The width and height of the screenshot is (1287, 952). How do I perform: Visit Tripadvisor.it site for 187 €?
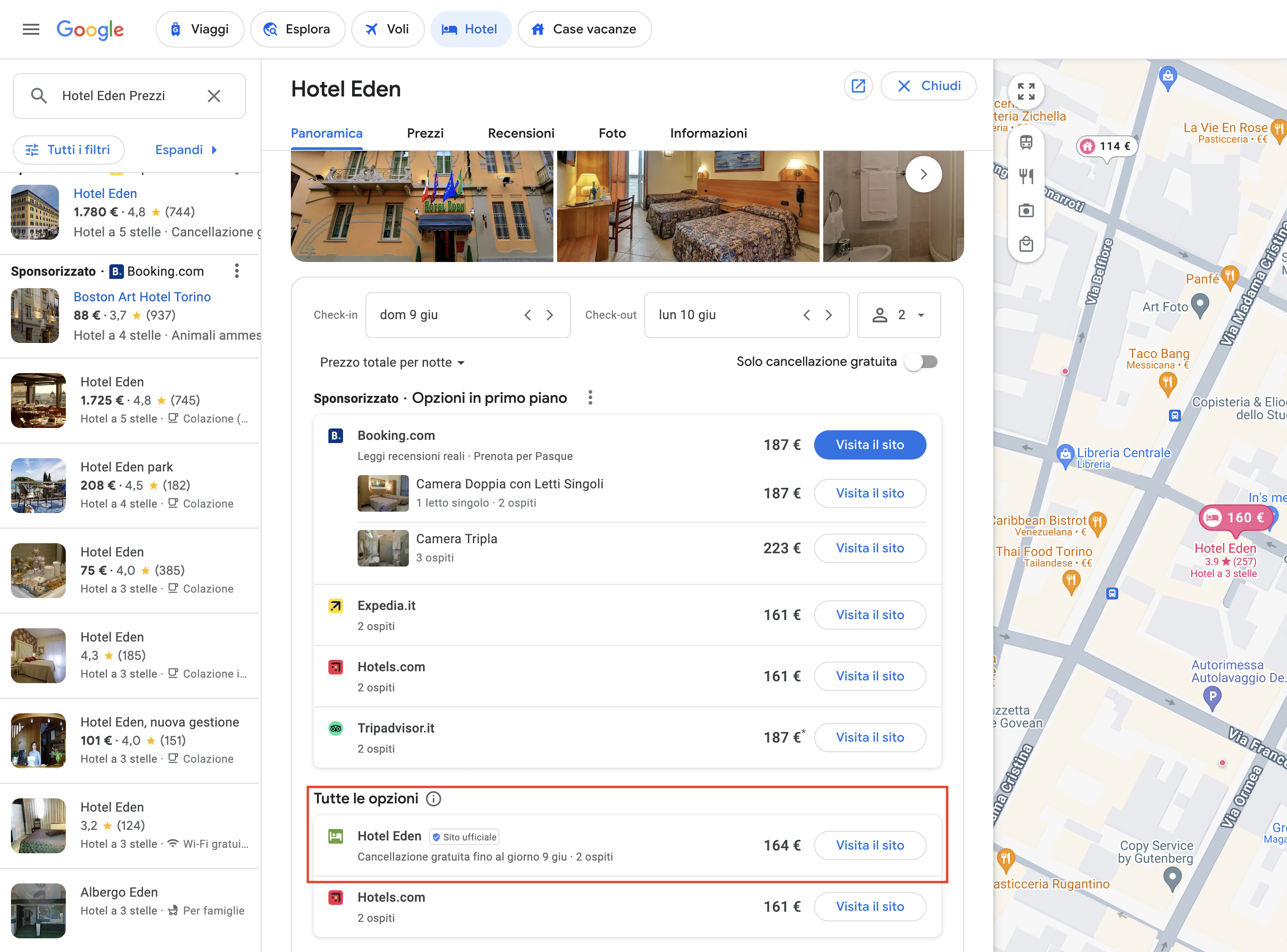[870, 738]
